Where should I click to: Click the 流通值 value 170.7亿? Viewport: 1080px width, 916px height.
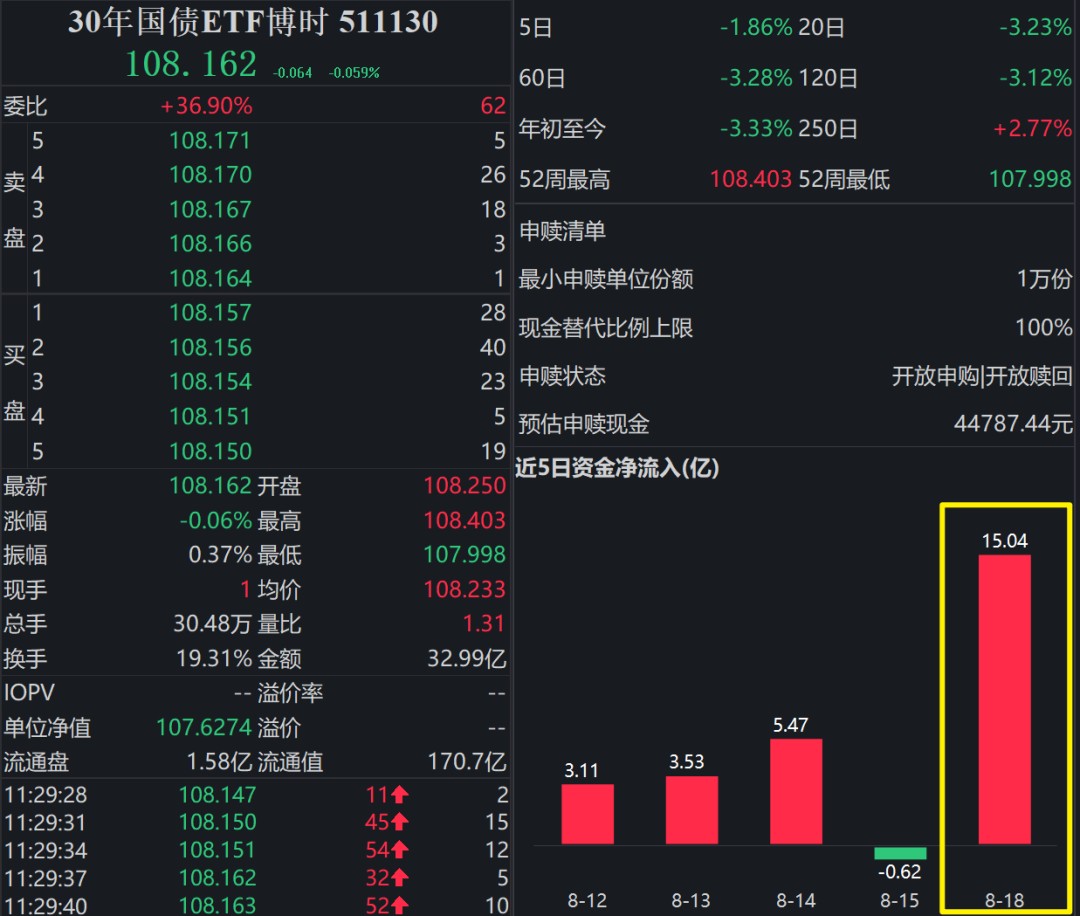coord(467,762)
